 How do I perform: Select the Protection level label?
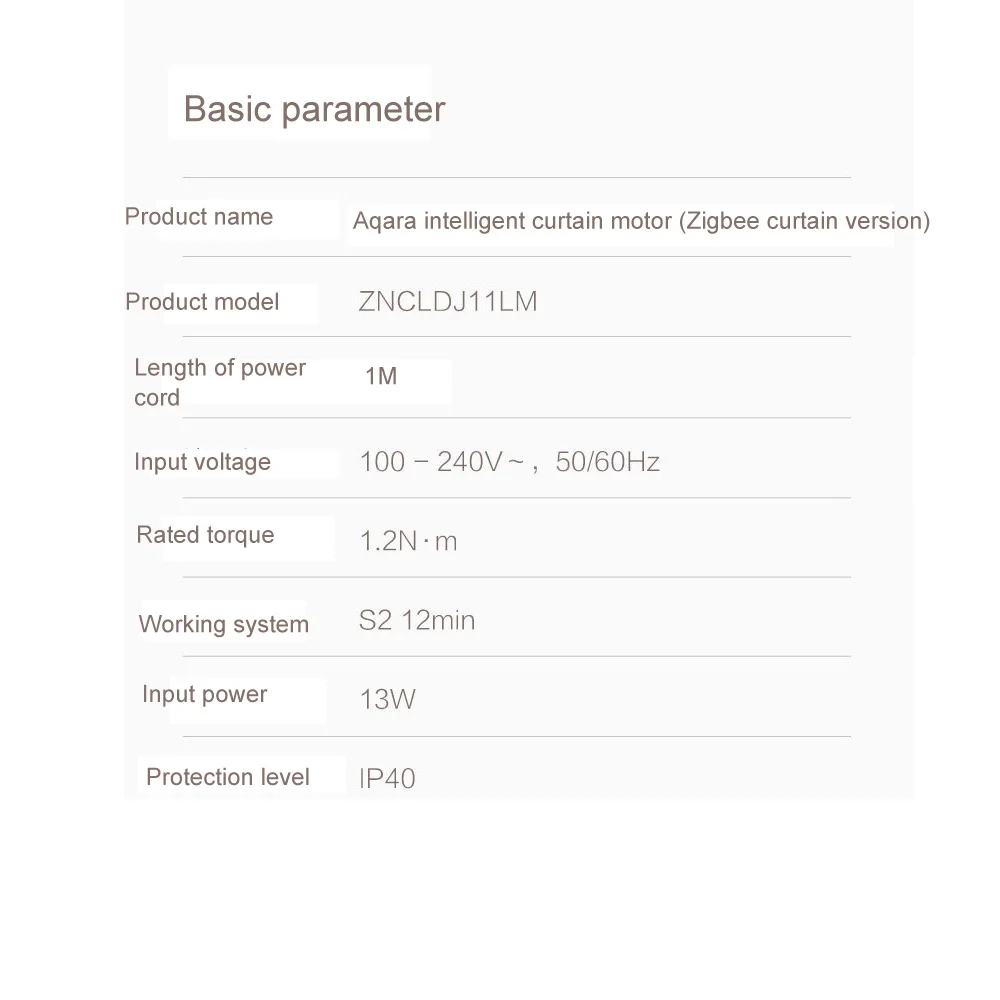pyautogui.click(x=228, y=777)
